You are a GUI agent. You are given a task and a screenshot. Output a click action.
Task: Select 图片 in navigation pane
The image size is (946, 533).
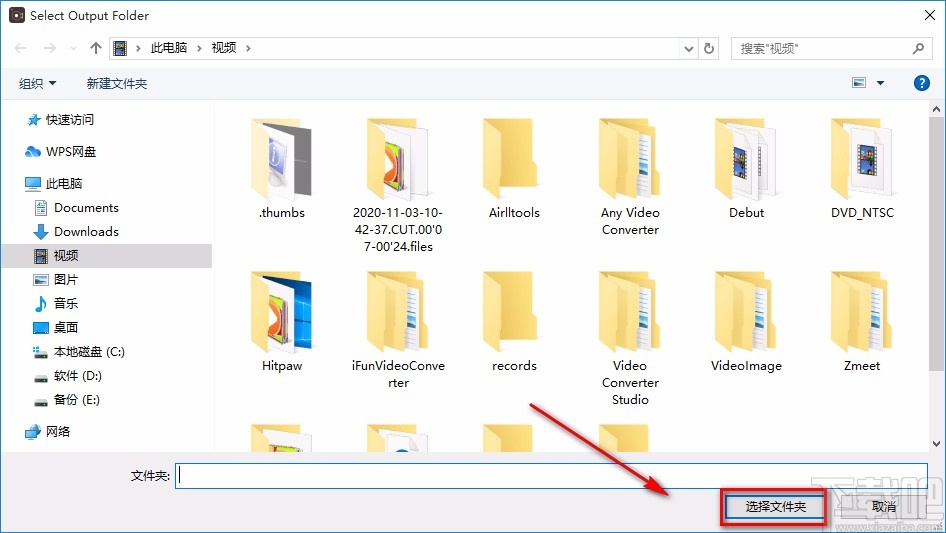click(x=56, y=279)
